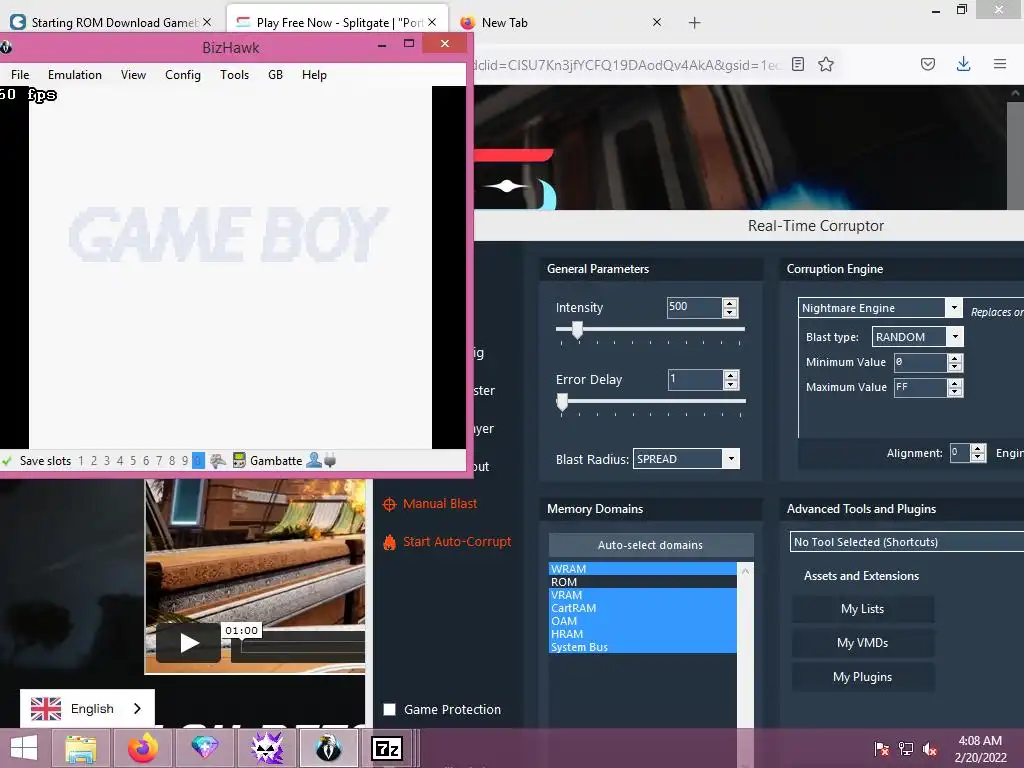Click the flame icon beside Start Auto-Corrupt

(389, 542)
